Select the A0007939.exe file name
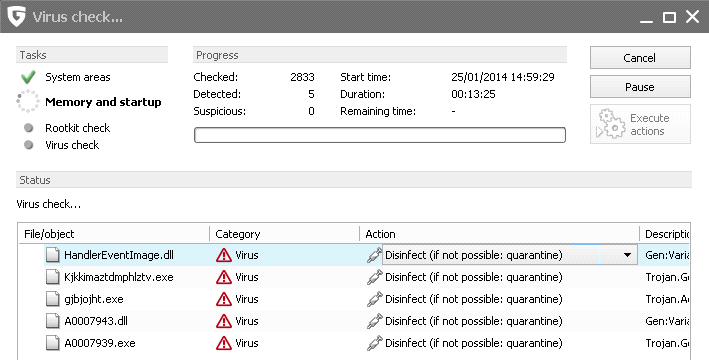The width and height of the screenshot is (709, 360). (x=100, y=343)
